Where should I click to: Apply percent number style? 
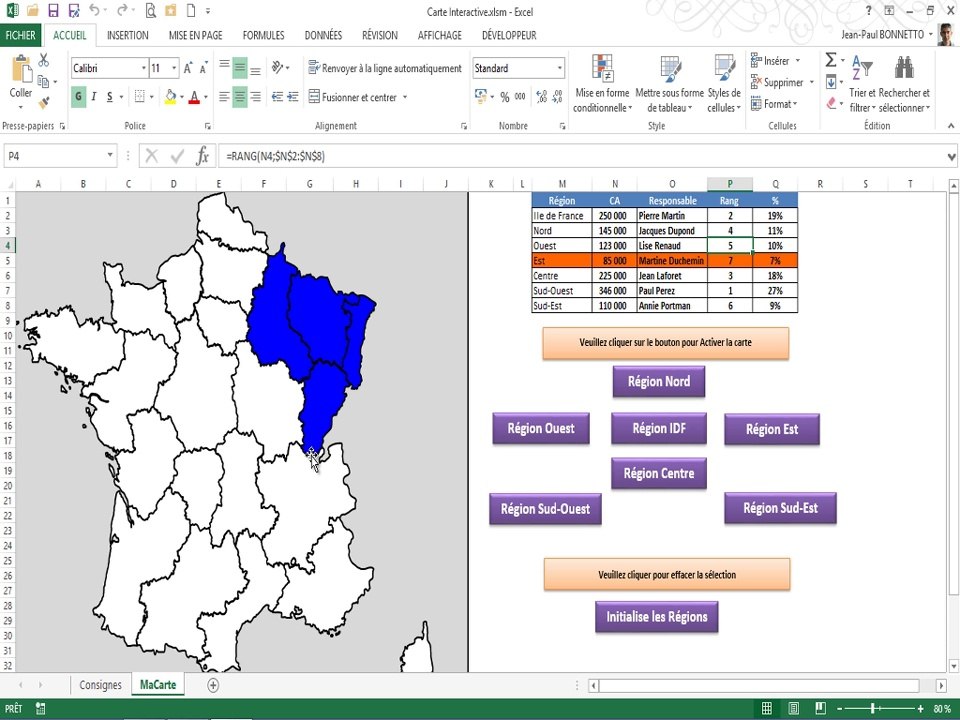(504, 97)
